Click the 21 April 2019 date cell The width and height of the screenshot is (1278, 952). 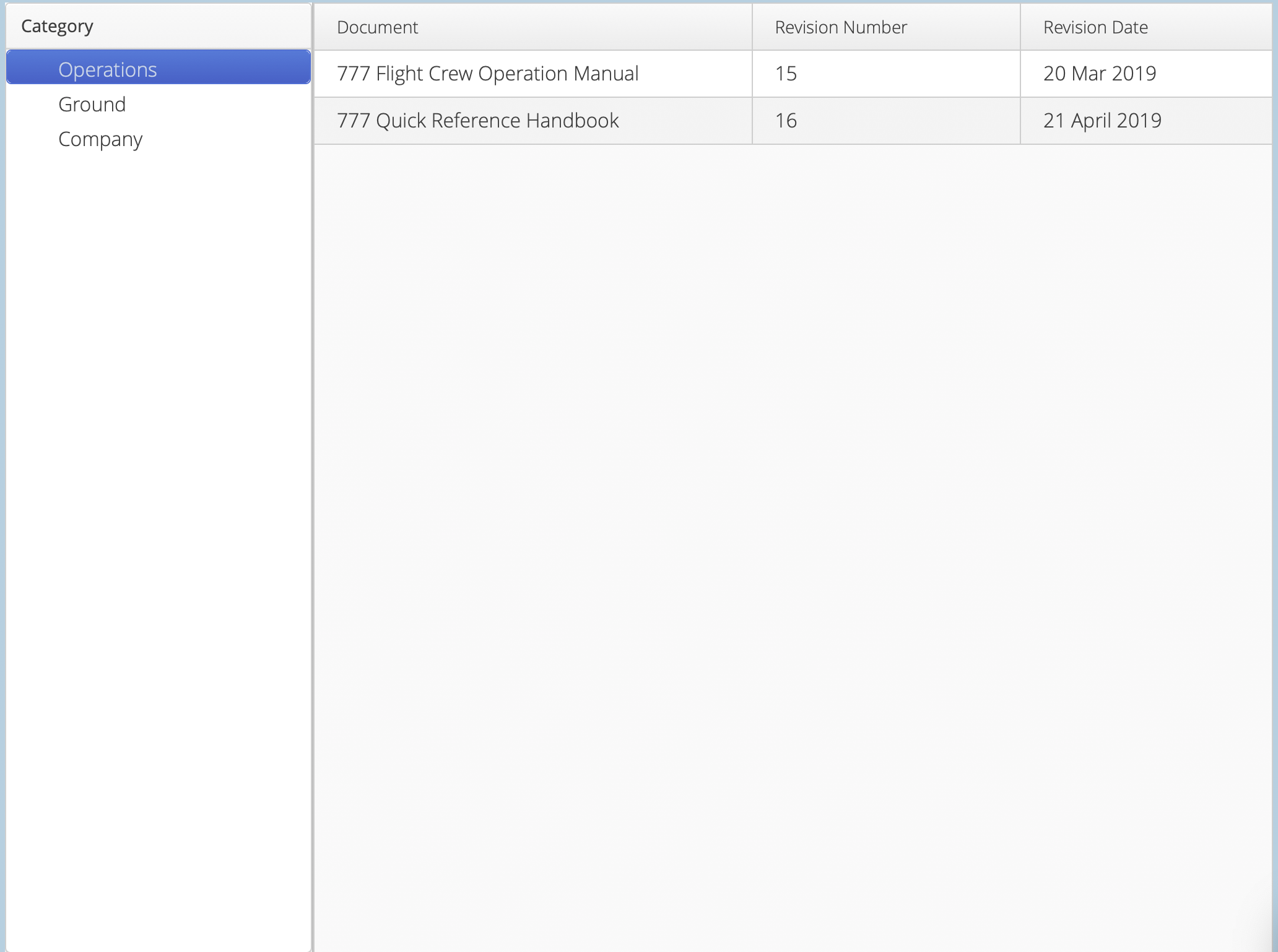[1102, 121]
